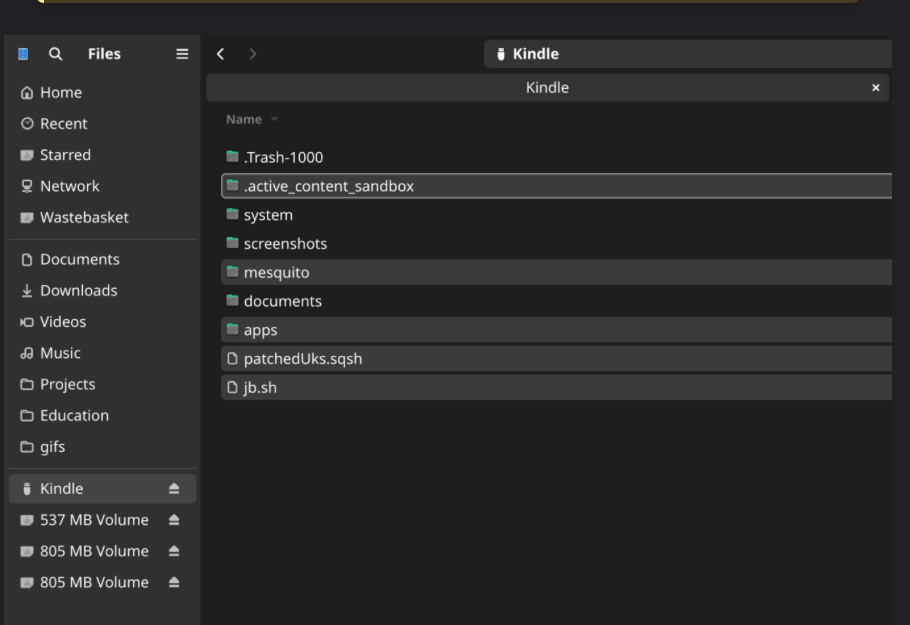
Task: Go to Home in the sidebar
Action: point(61,93)
